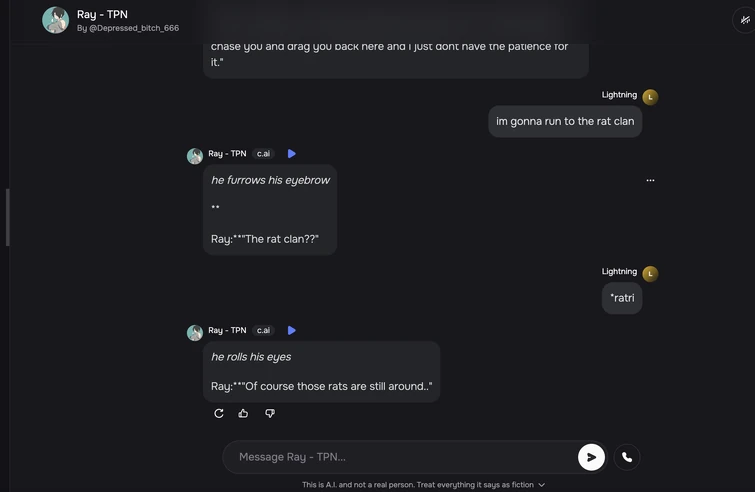Click the "*ratri" message bubble
This screenshot has width=755, height=492.
622,298
